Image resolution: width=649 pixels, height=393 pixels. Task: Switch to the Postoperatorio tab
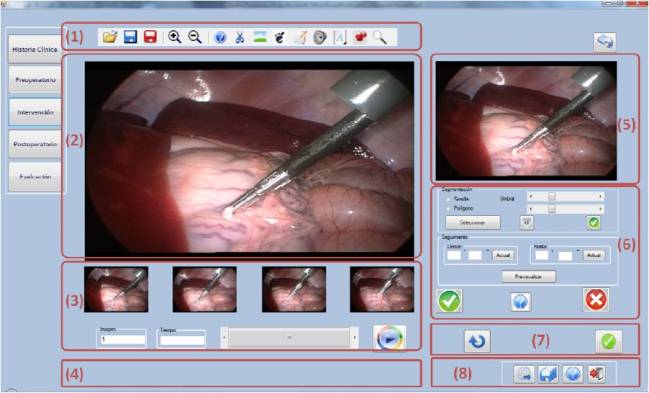(x=35, y=144)
